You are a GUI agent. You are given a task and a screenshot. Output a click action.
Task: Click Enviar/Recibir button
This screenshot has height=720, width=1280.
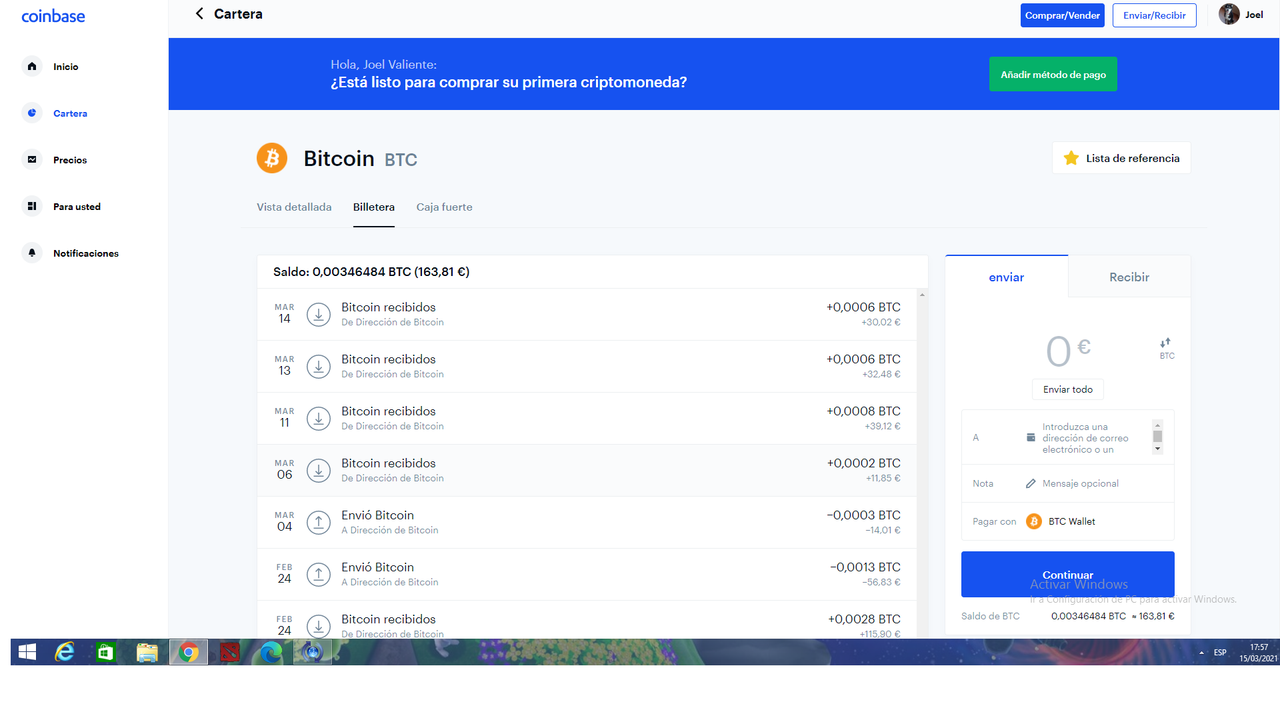[x=1154, y=15]
